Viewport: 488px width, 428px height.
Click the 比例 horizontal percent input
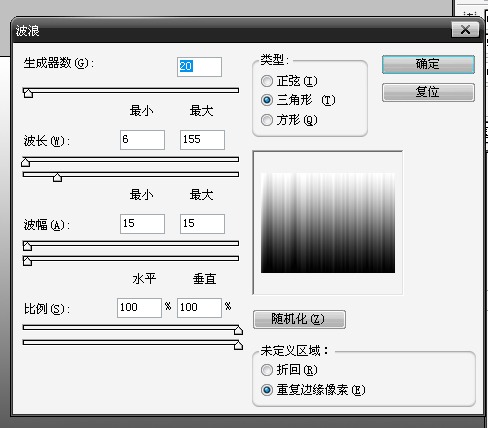tap(139, 308)
